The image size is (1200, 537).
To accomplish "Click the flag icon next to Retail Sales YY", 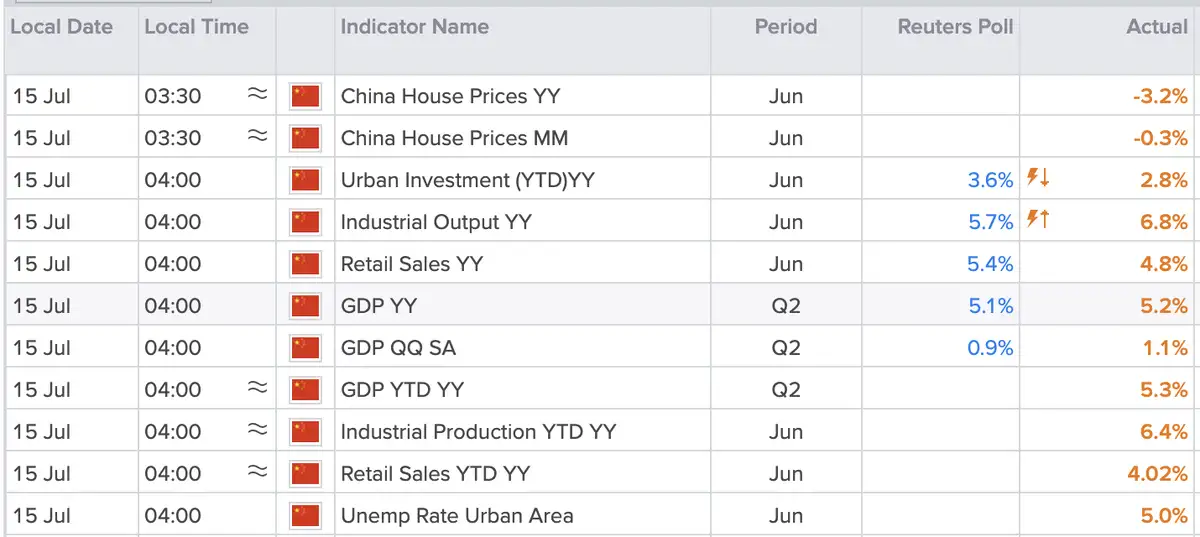I will pos(304,264).
